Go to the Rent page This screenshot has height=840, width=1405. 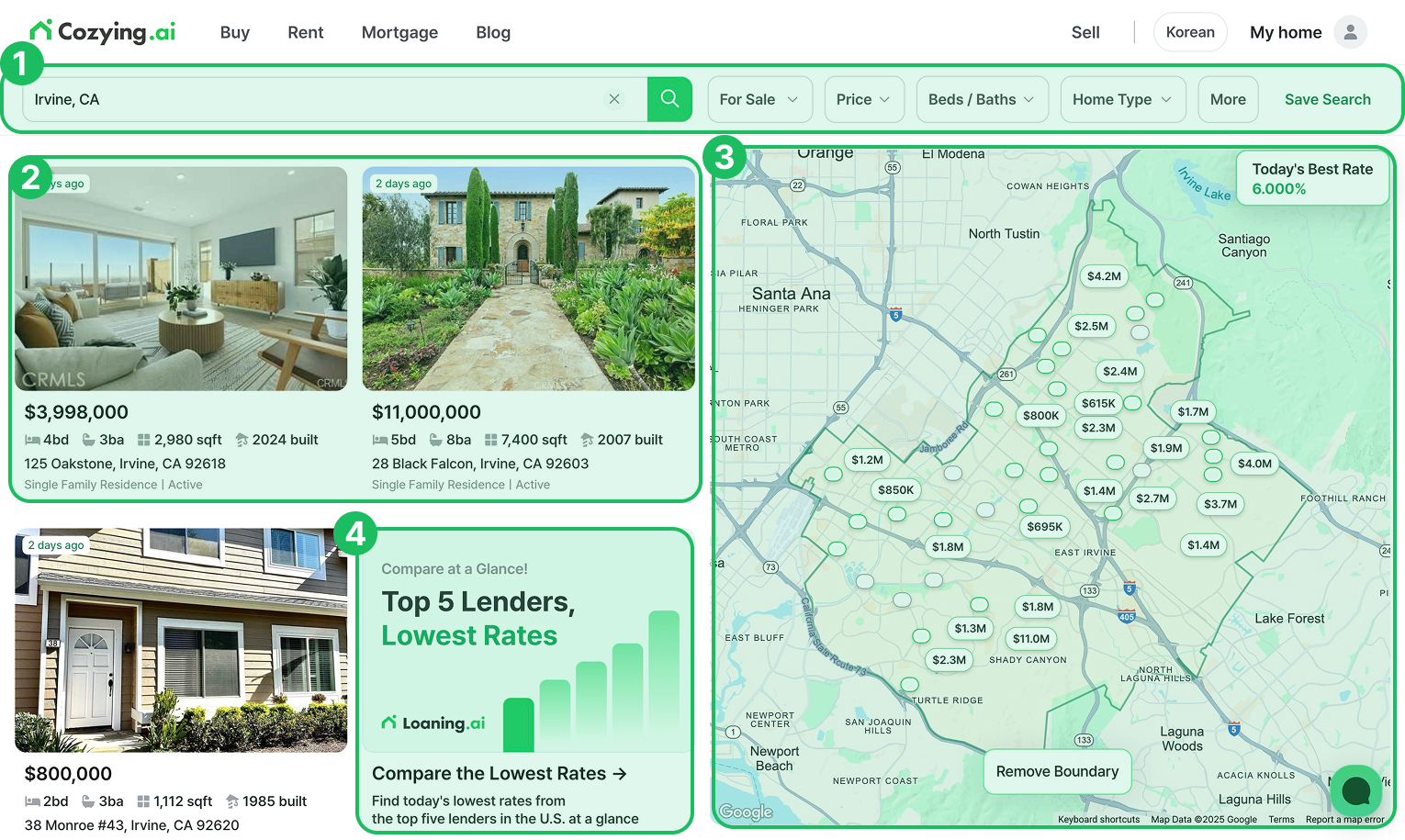point(305,32)
